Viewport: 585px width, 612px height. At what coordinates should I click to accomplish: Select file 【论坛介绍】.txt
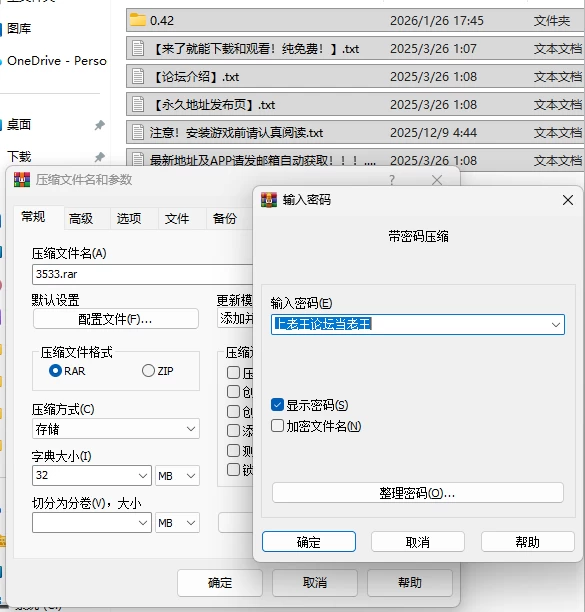tap(355, 76)
